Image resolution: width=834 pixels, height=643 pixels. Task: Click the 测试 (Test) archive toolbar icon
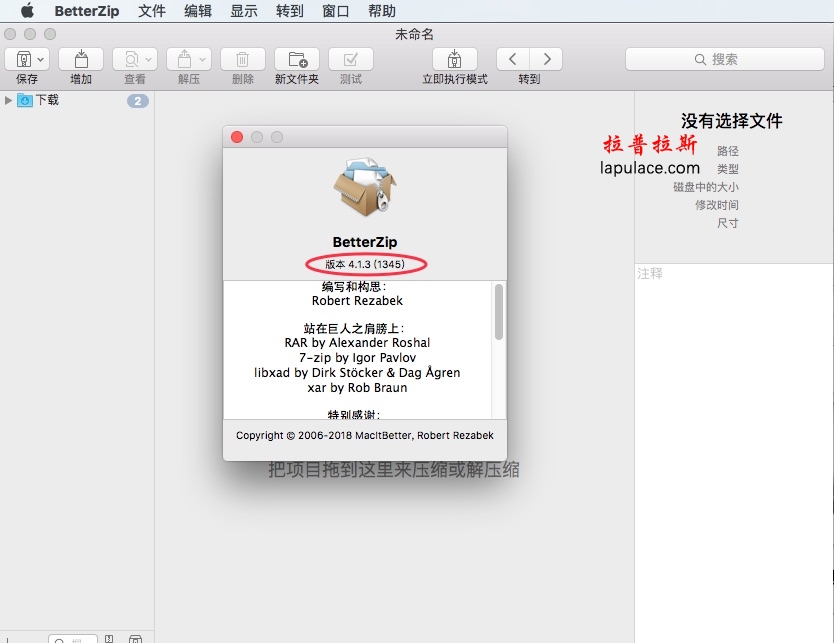click(351, 59)
